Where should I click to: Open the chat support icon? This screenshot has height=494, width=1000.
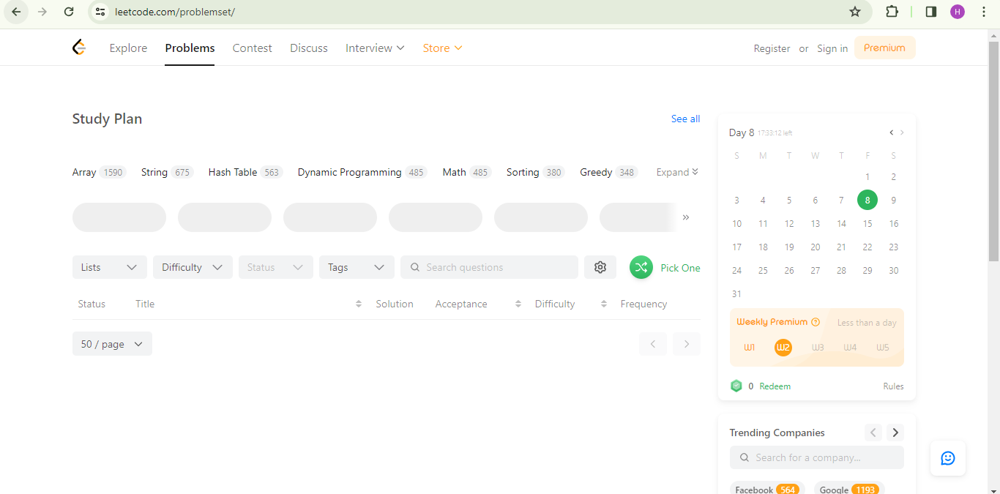947,458
